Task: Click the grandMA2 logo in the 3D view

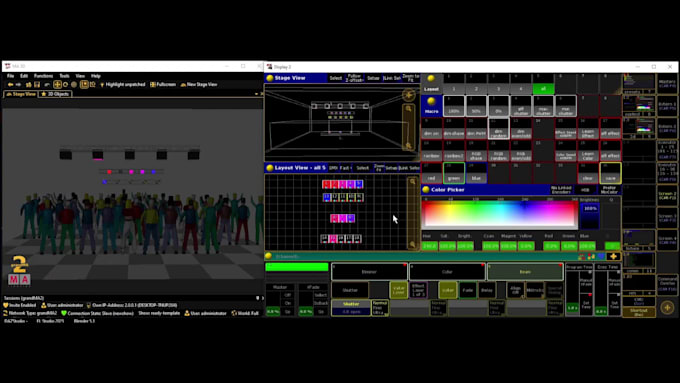Action: 19,271
